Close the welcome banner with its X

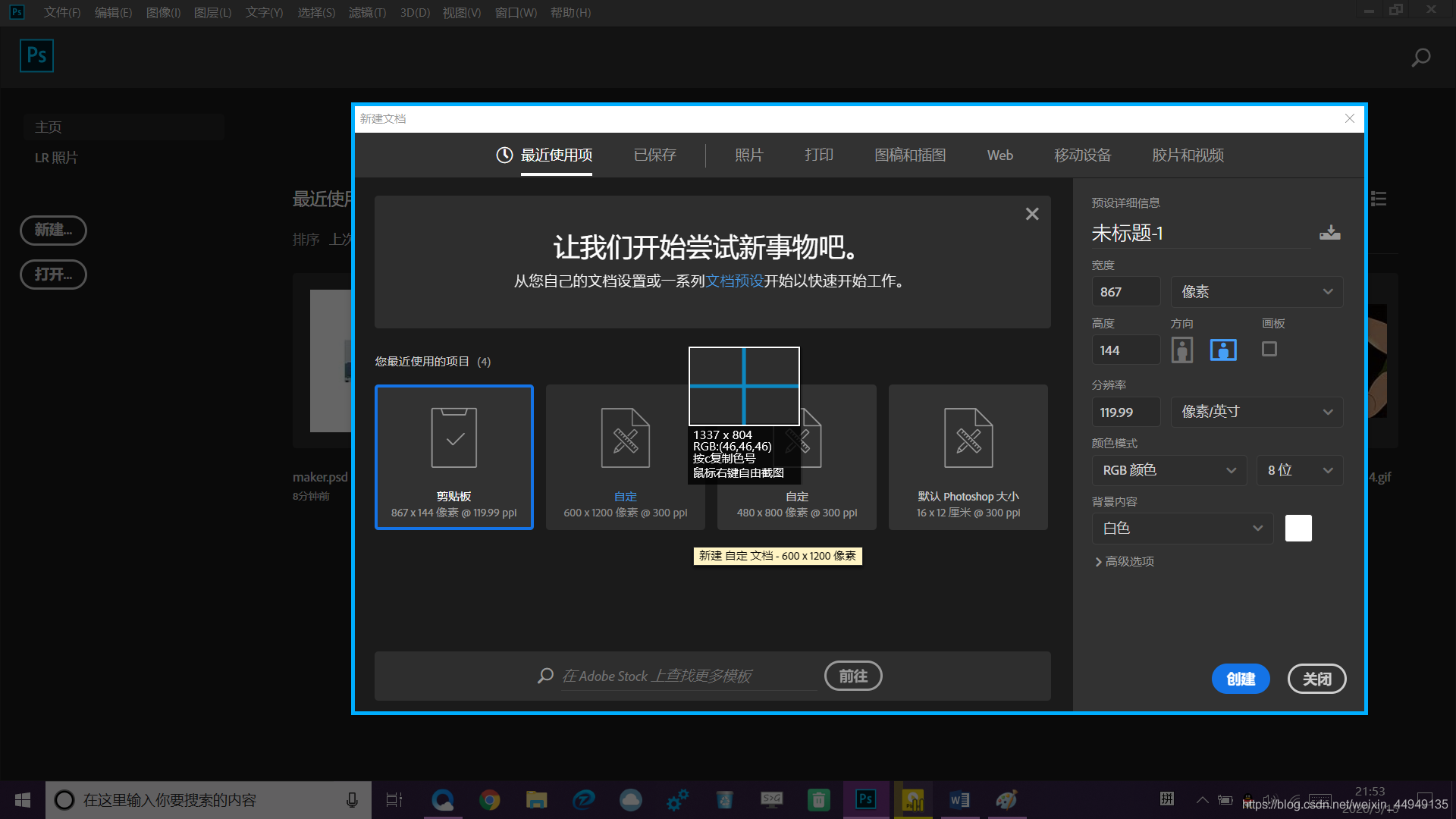tap(1032, 214)
